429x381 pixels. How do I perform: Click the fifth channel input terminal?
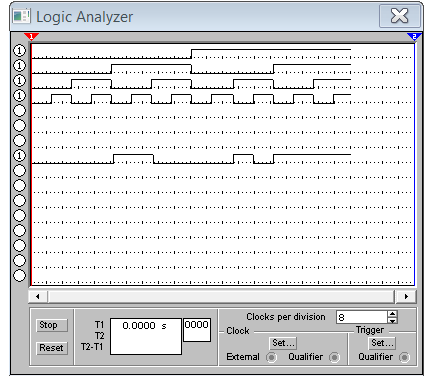click(x=19, y=110)
